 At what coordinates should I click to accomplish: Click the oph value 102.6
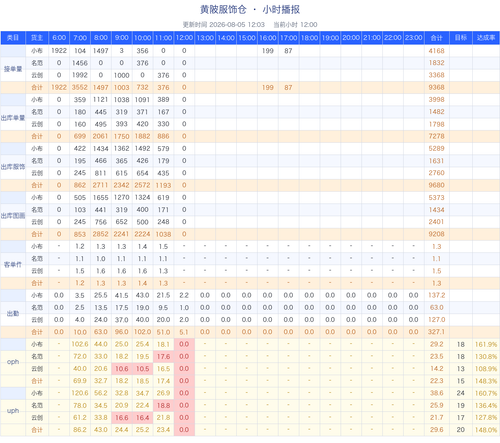coord(80,344)
